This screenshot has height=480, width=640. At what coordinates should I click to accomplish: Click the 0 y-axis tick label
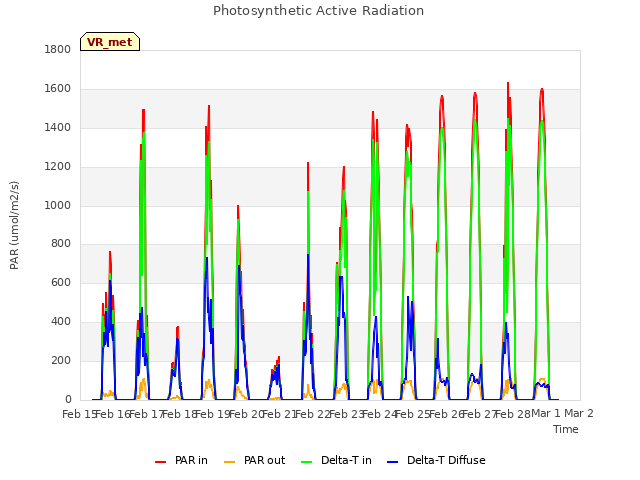tap(68, 400)
